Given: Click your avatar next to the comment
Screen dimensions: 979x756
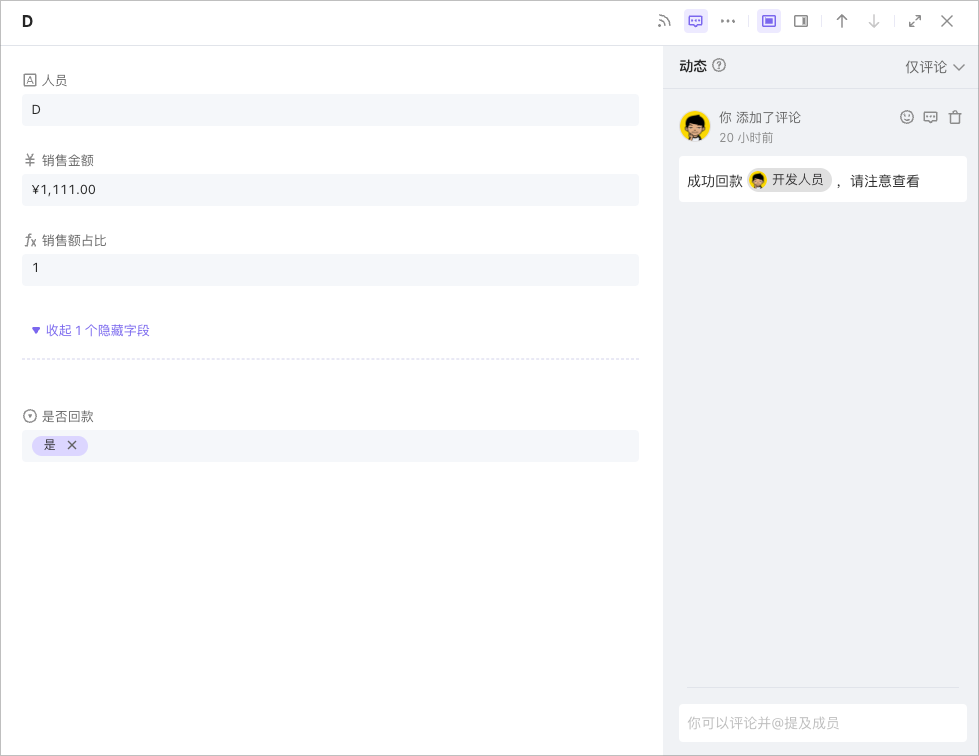Looking at the screenshot, I should pos(694,126).
